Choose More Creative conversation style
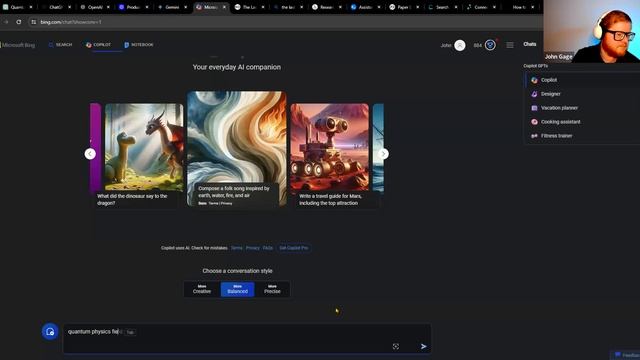The image size is (640, 360). pos(202,289)
